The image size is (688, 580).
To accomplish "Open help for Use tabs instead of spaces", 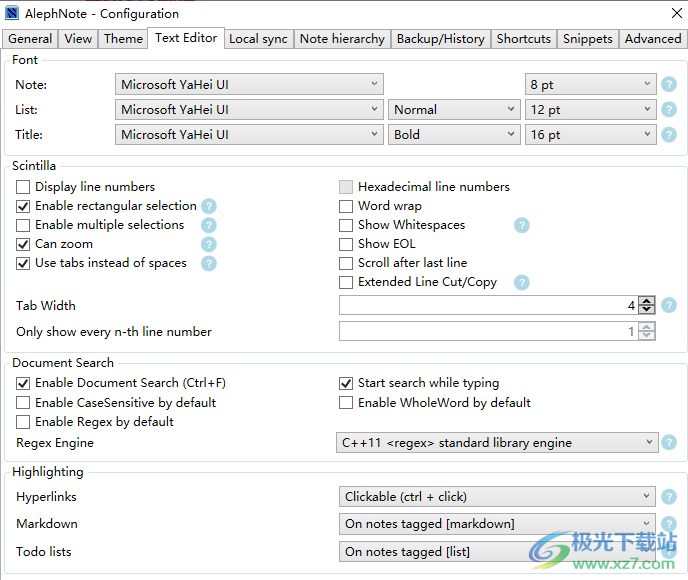I will point(209,263).
